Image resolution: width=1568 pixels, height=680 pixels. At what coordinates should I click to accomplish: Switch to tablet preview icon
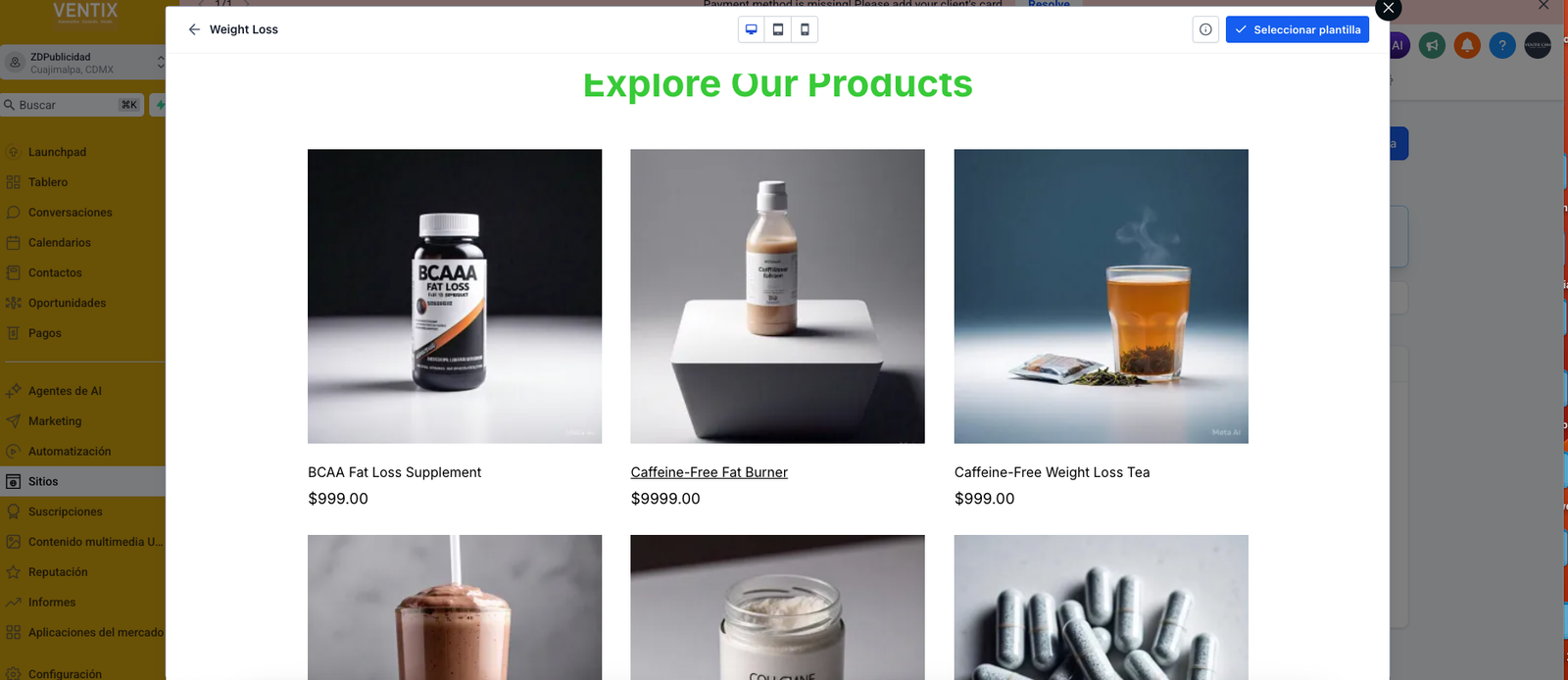778,29
